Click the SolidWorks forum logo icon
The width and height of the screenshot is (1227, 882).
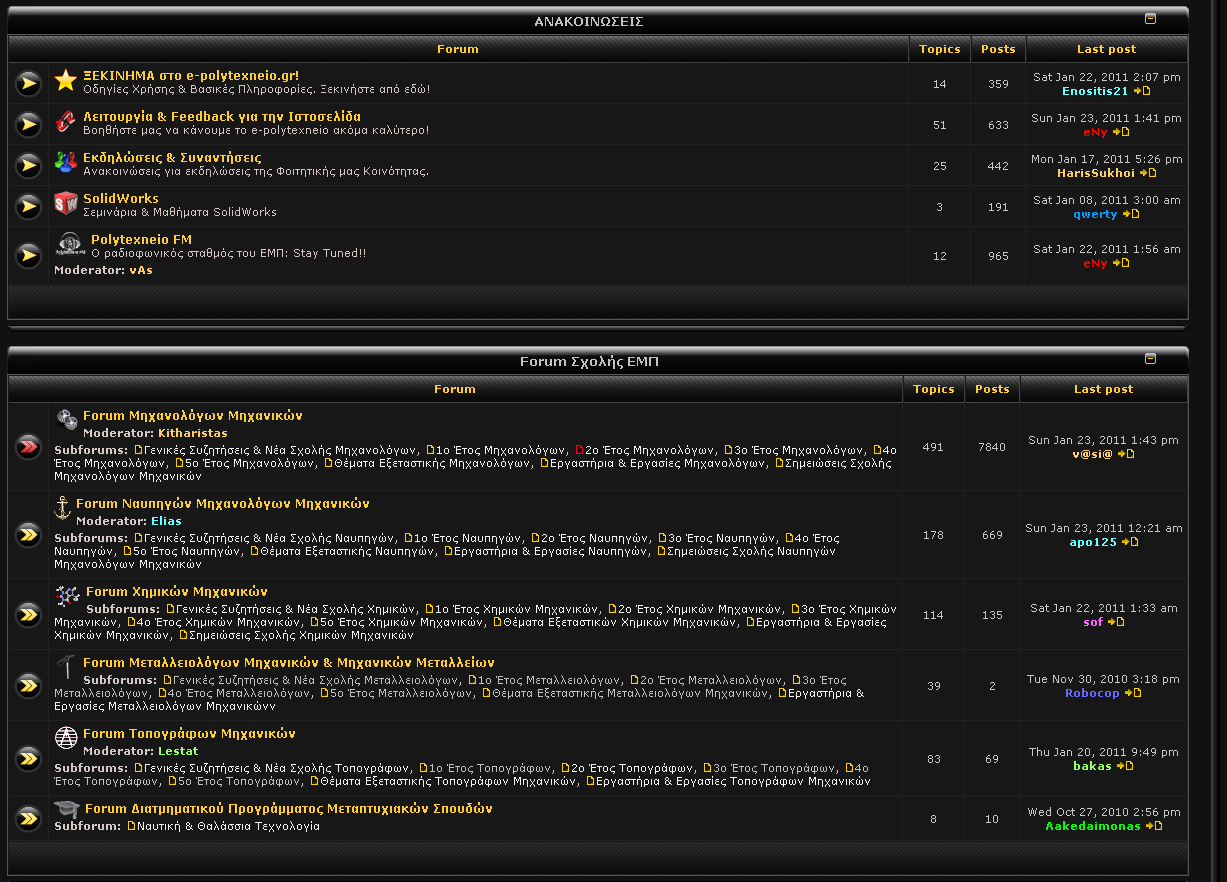66,204
